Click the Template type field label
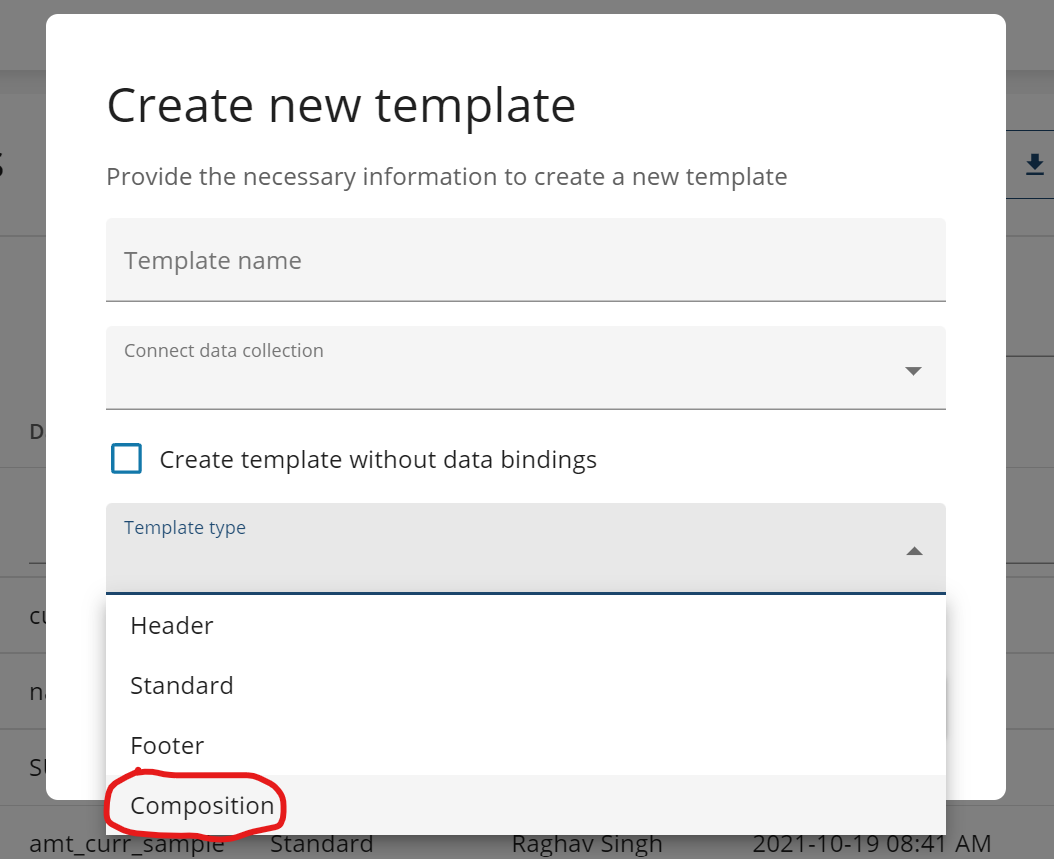The image size is (1054, 859). [185, 528]
